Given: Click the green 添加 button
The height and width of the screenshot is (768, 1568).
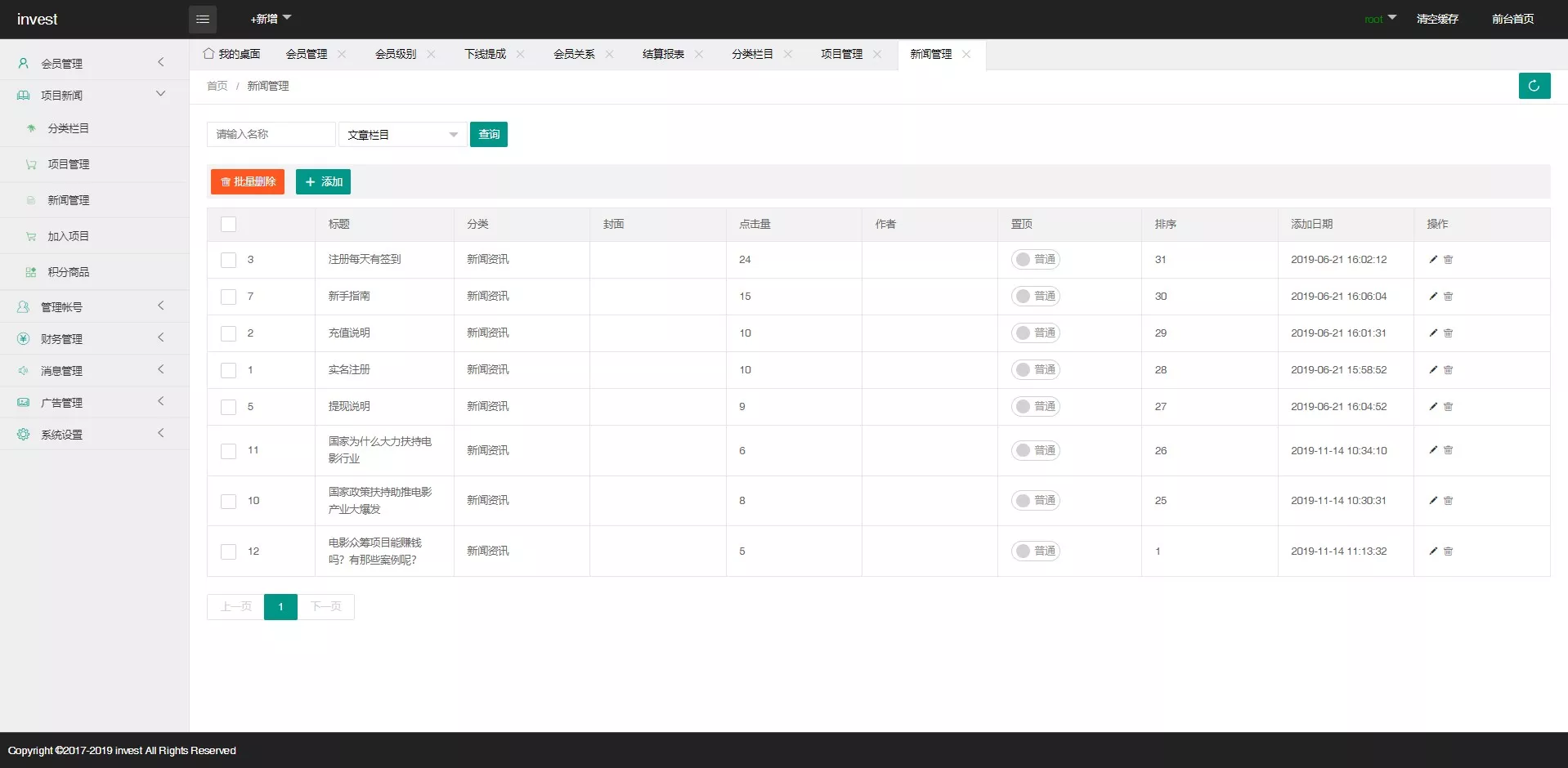Looking at the screenshot, I should 323,182.
